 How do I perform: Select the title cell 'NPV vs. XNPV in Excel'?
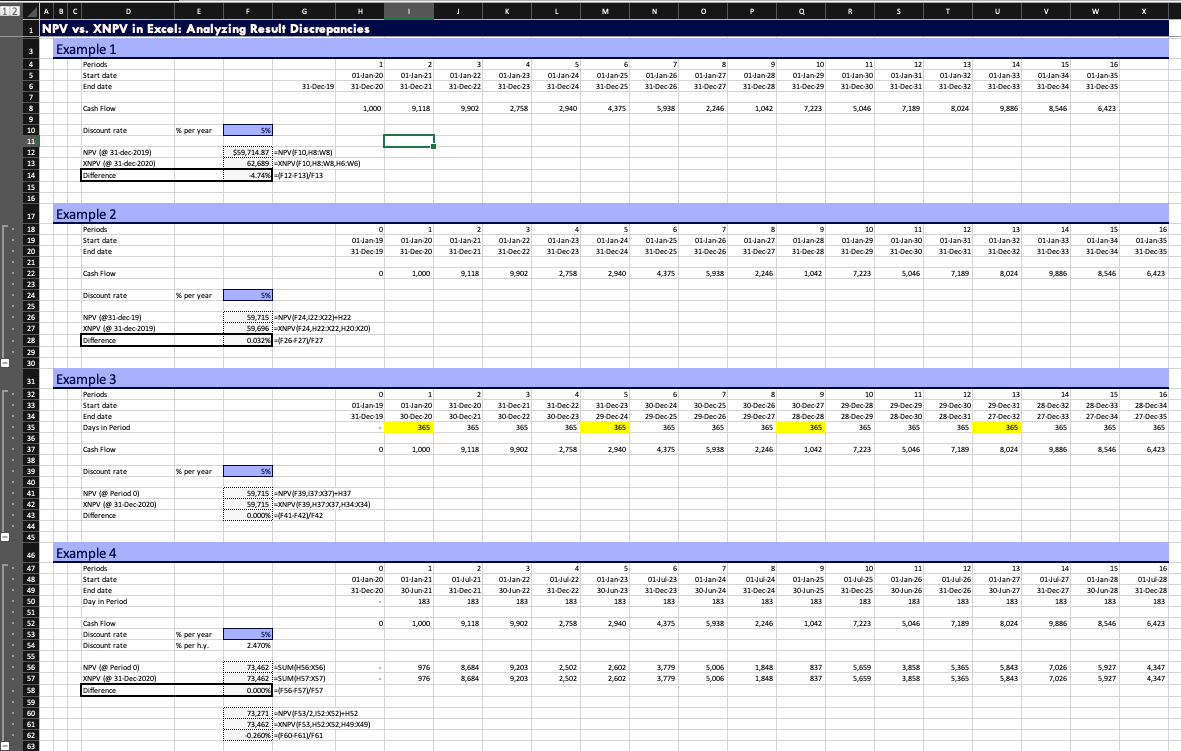(x=206, y=29)
